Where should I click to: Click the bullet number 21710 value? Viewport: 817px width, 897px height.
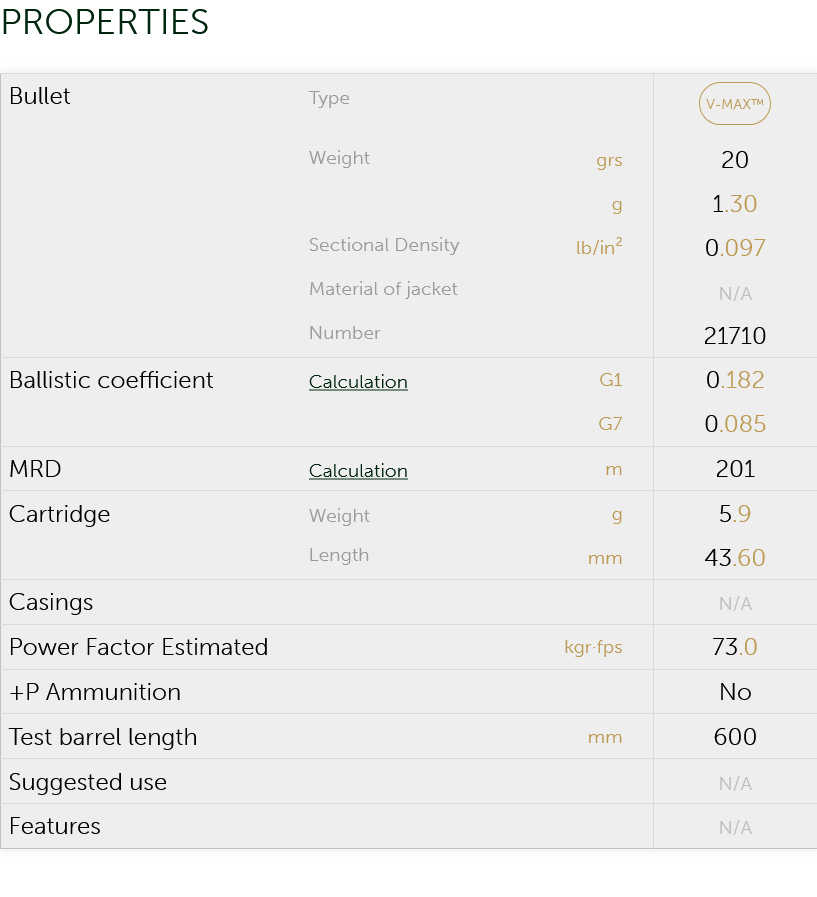coord(735,336)
